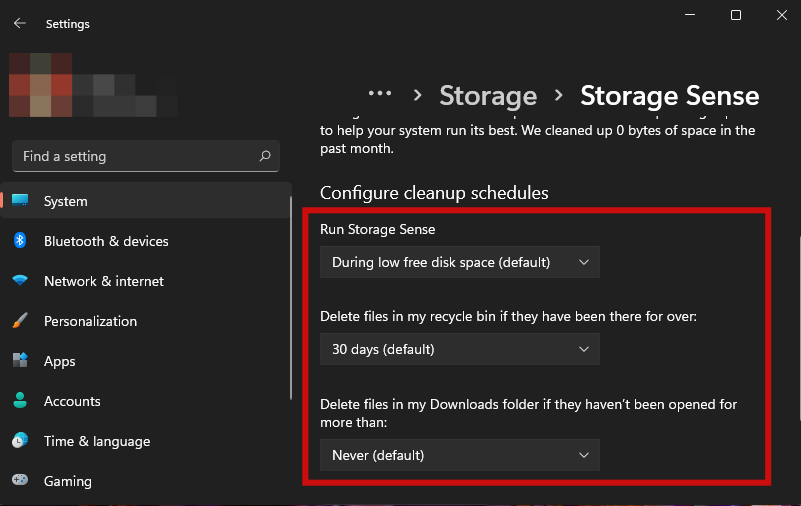801x506 pixels.
Task: Click the Bluetooth icon in sidebar
Action: 20,241
